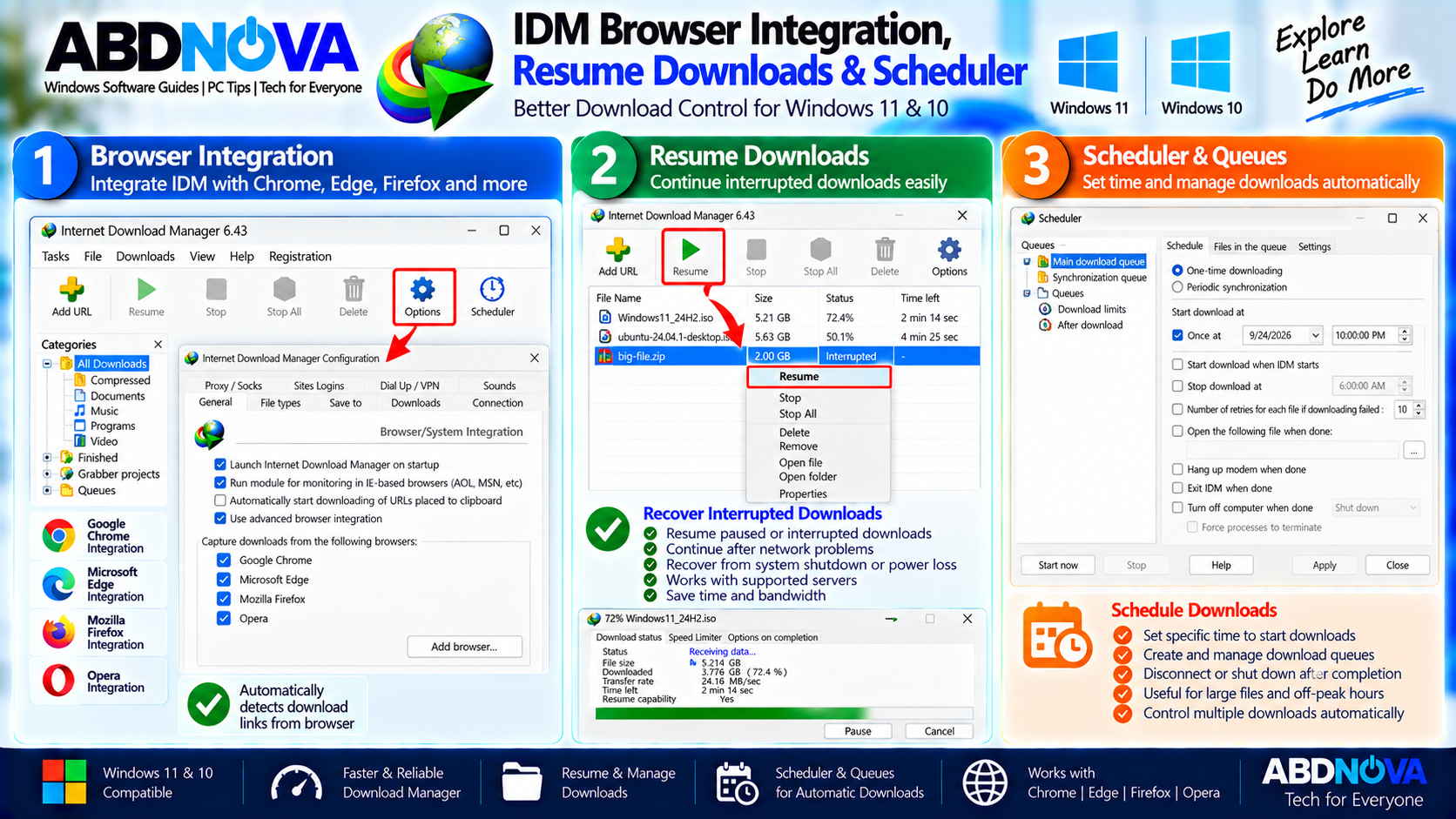Open the Scheduler clock icon
The width and height of the screenshot is (1456, 819).
coord(492,289)
